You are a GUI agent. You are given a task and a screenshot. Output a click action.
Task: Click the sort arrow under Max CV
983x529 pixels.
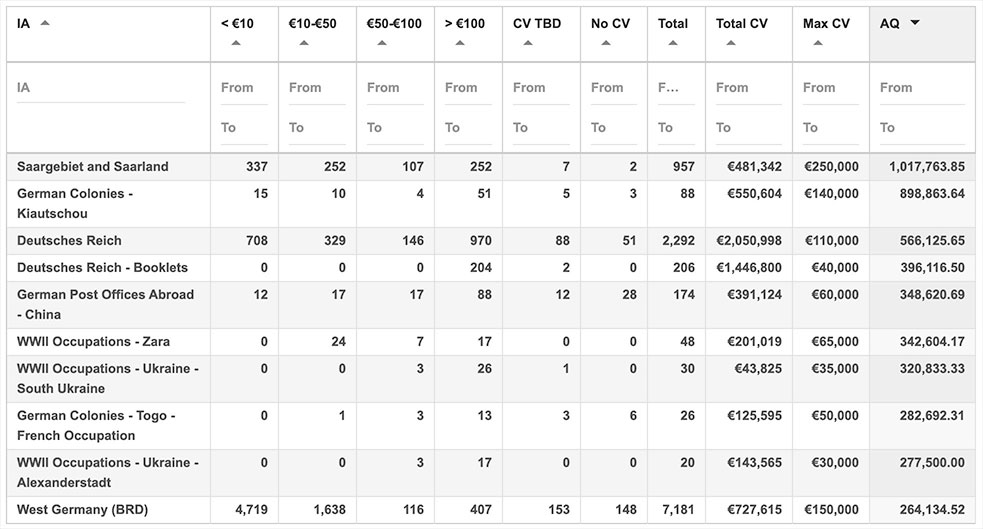(818, 43)
